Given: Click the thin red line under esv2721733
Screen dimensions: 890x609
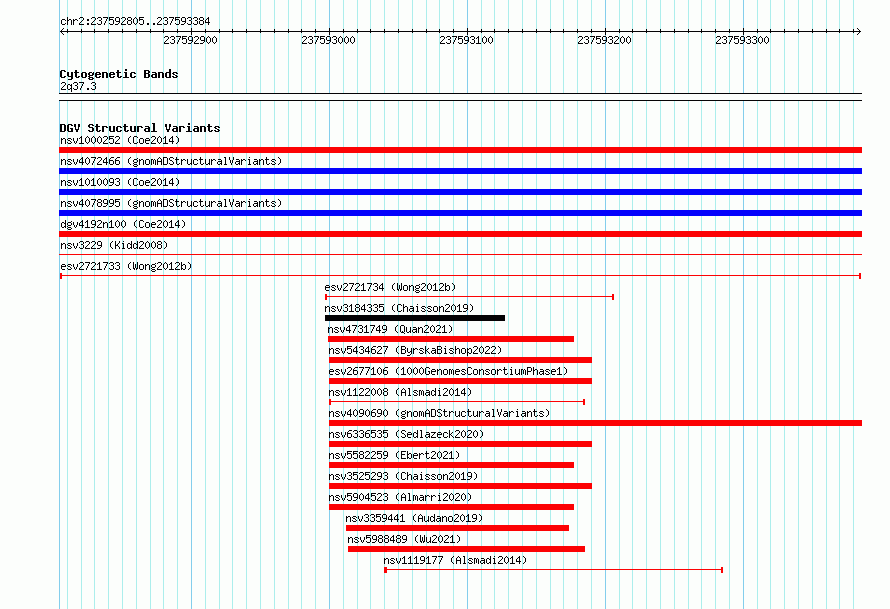Looking at the screenshot, I should click(460, 276).
